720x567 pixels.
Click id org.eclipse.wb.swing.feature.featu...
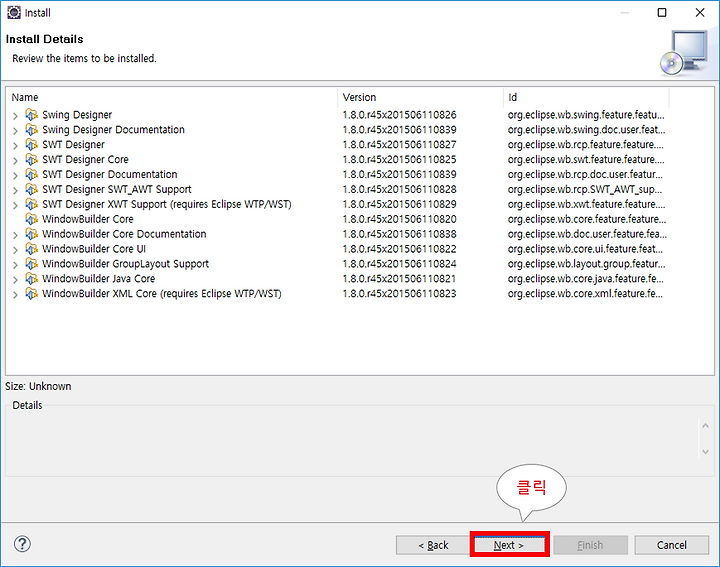[x=586, y=115]
